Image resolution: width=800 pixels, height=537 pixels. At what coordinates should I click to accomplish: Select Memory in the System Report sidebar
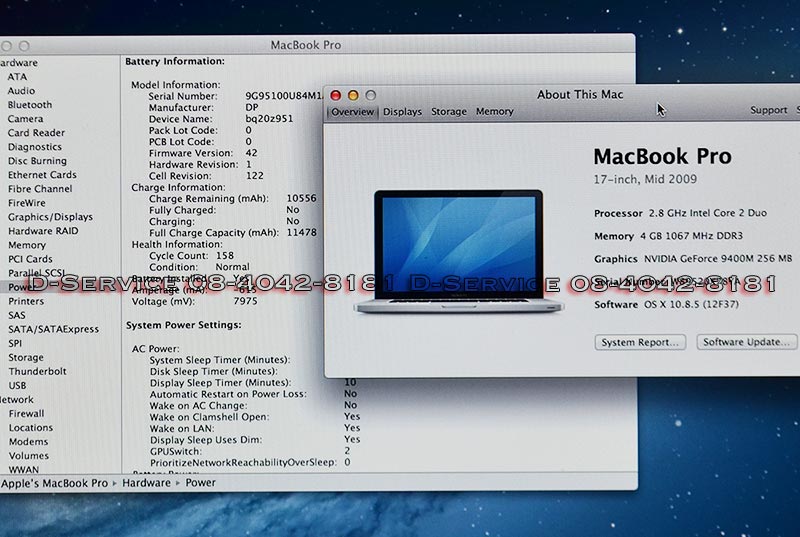click(27, 245)
